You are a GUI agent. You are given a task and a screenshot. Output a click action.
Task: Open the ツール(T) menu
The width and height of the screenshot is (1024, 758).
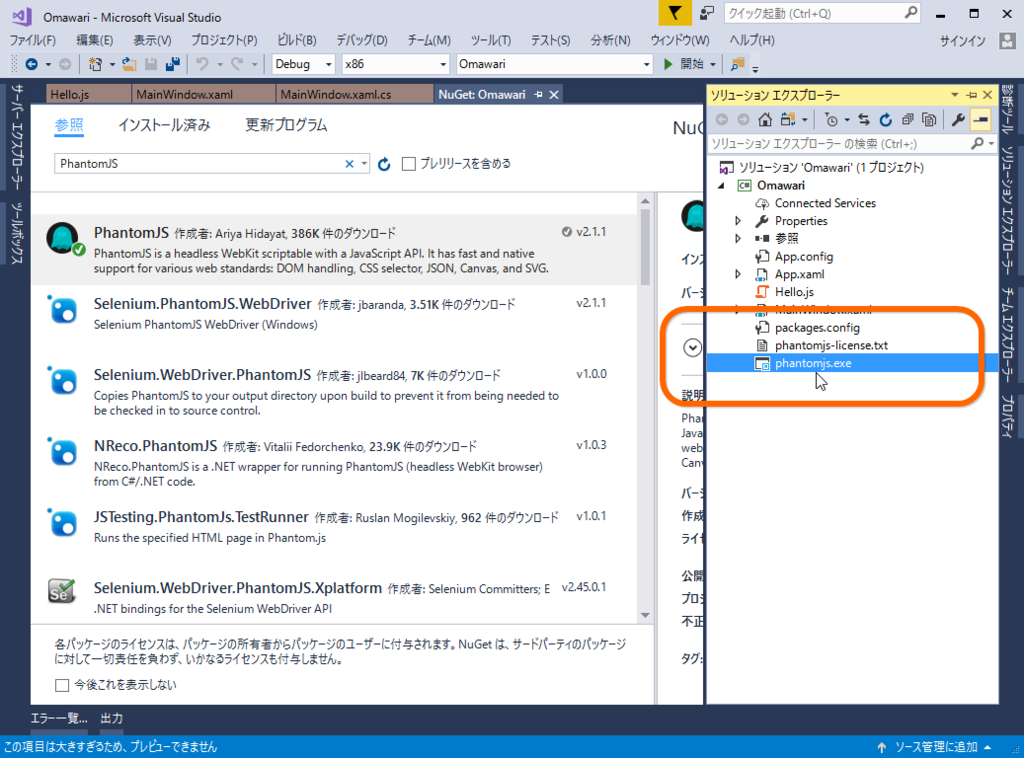click(x=490, y=40)
